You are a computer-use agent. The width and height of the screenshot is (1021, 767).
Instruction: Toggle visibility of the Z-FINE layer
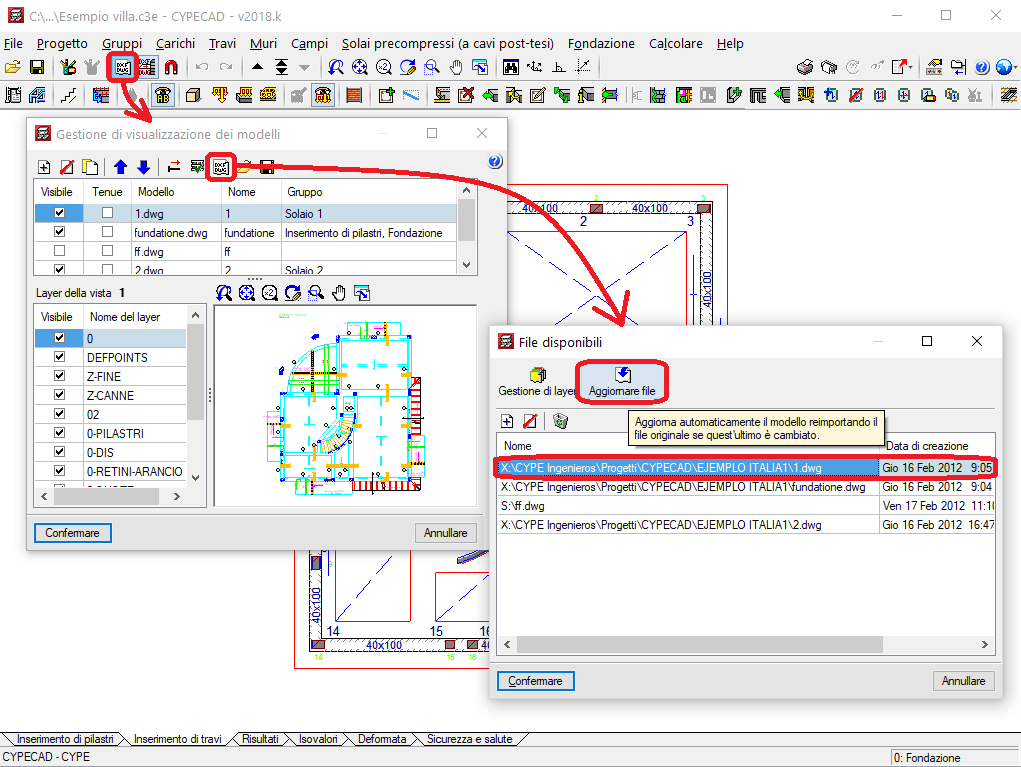(x=59, y=375)
